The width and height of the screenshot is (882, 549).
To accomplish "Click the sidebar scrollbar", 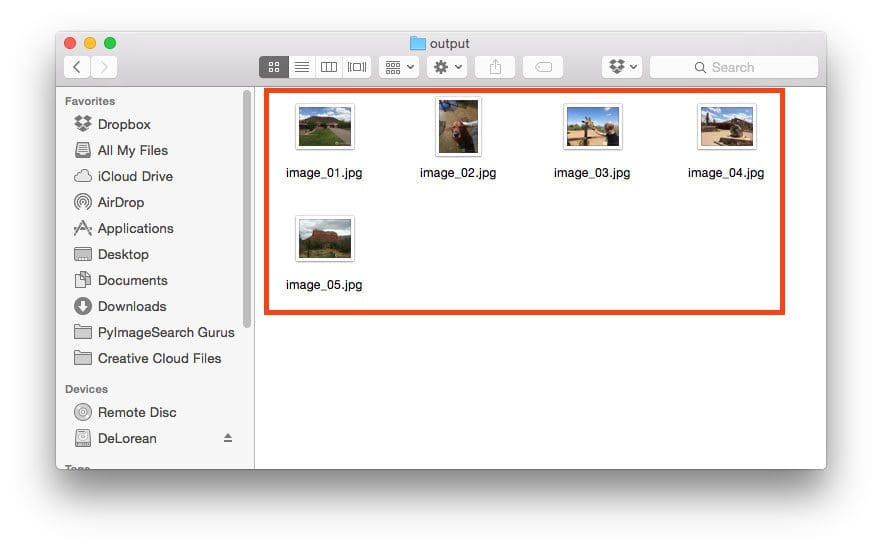I will 247,209.
